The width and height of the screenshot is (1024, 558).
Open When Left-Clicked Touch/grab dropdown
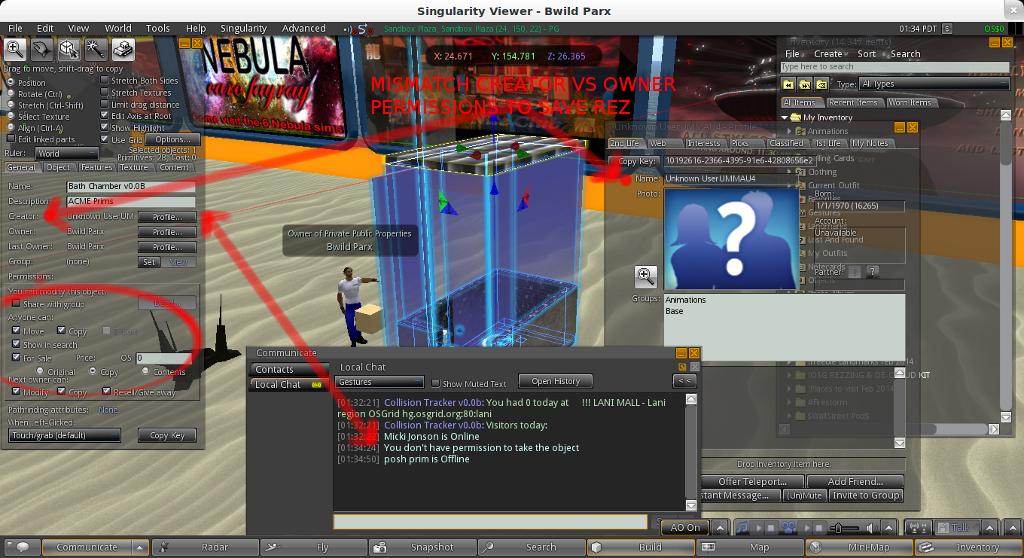click(65, 435)
